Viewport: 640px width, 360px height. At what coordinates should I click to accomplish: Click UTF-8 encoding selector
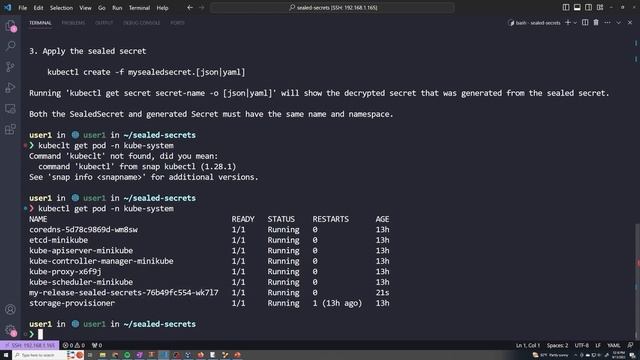(x=582, y=345)
